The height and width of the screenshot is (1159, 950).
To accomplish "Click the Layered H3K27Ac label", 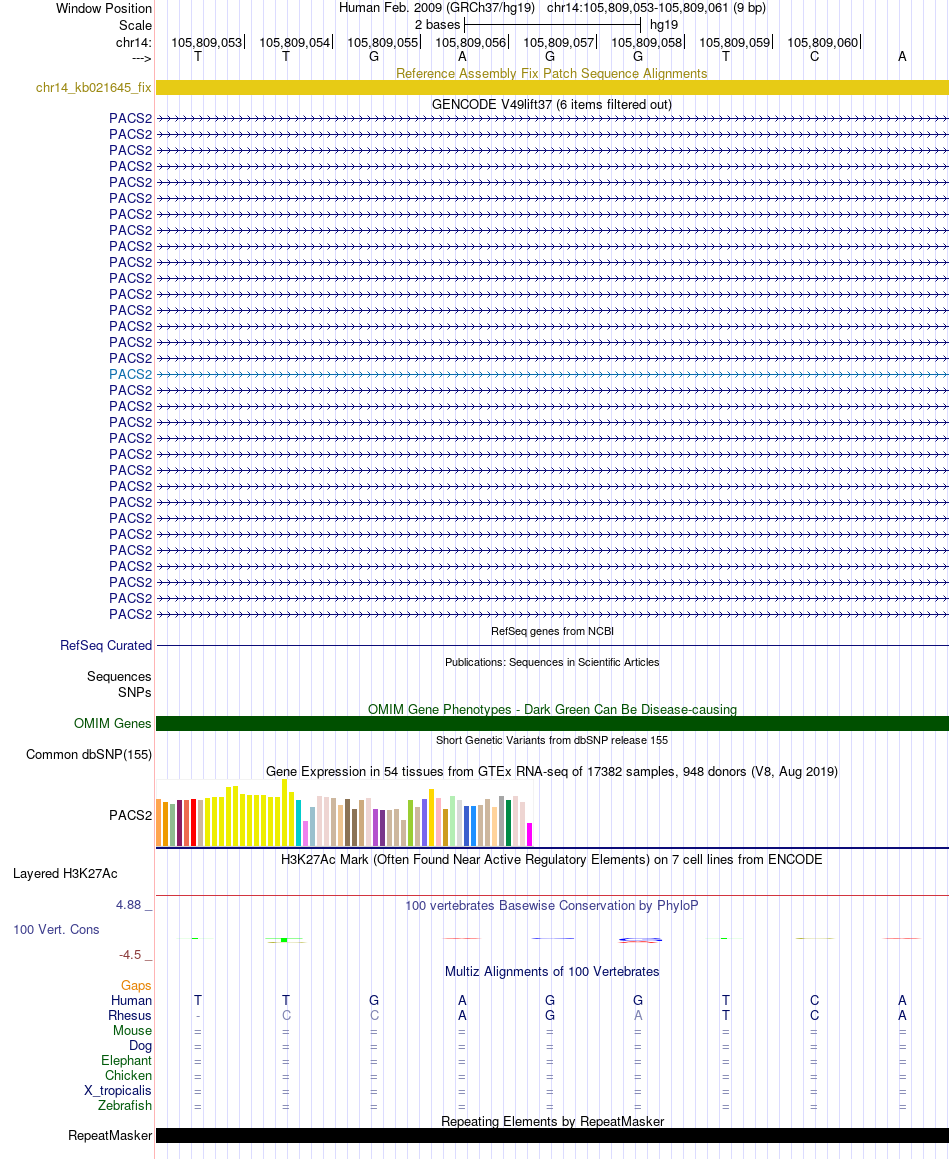I will (x=65, y=874).
